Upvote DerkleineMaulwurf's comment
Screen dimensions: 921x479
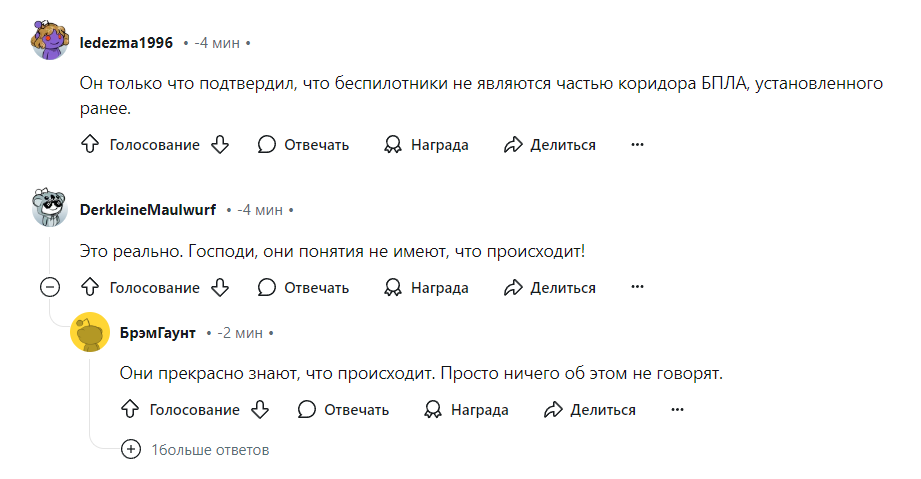[90, 287]
